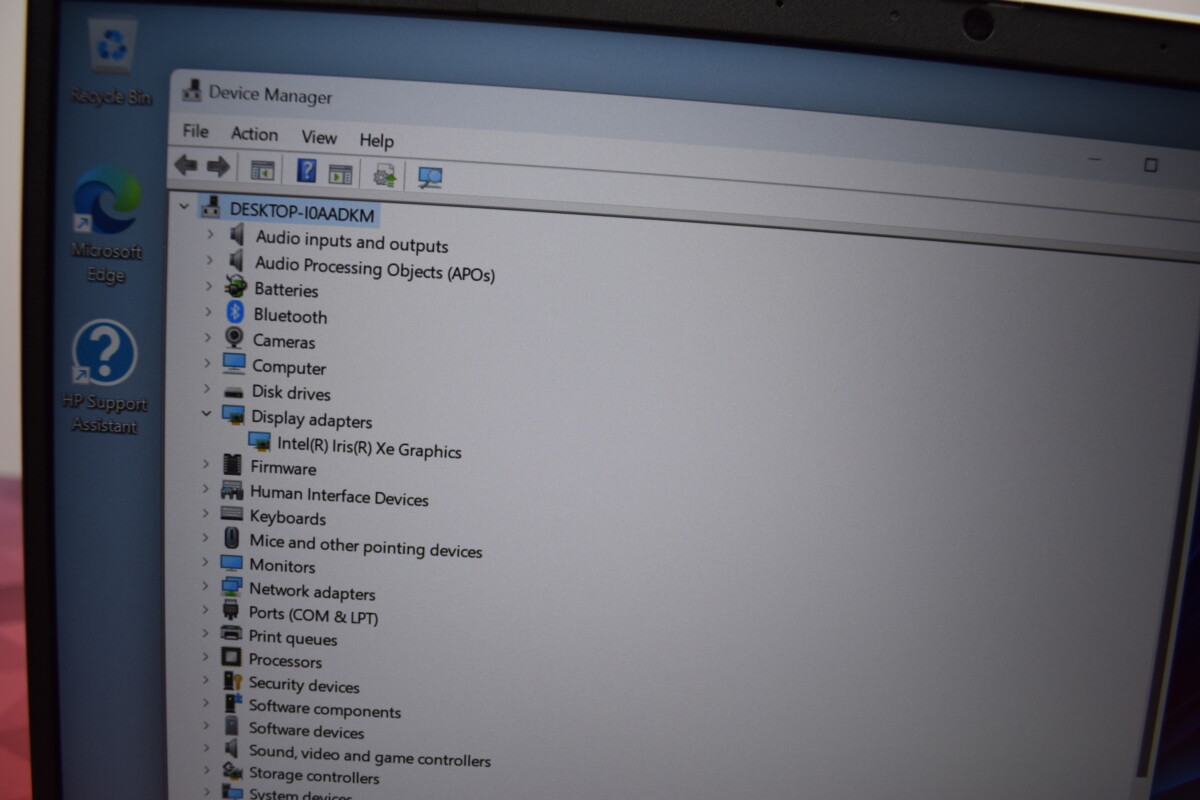The width and height of the screenshot is (1200, 800).
Task: Click the Processors category icon
Action: 231,658
